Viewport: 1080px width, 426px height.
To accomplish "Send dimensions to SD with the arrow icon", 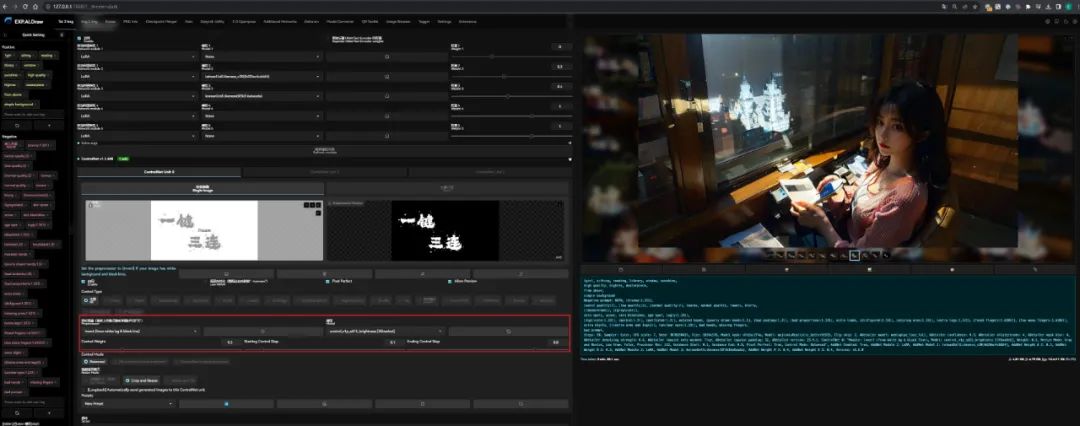I will pyautogui.click(x=521, y=274).
